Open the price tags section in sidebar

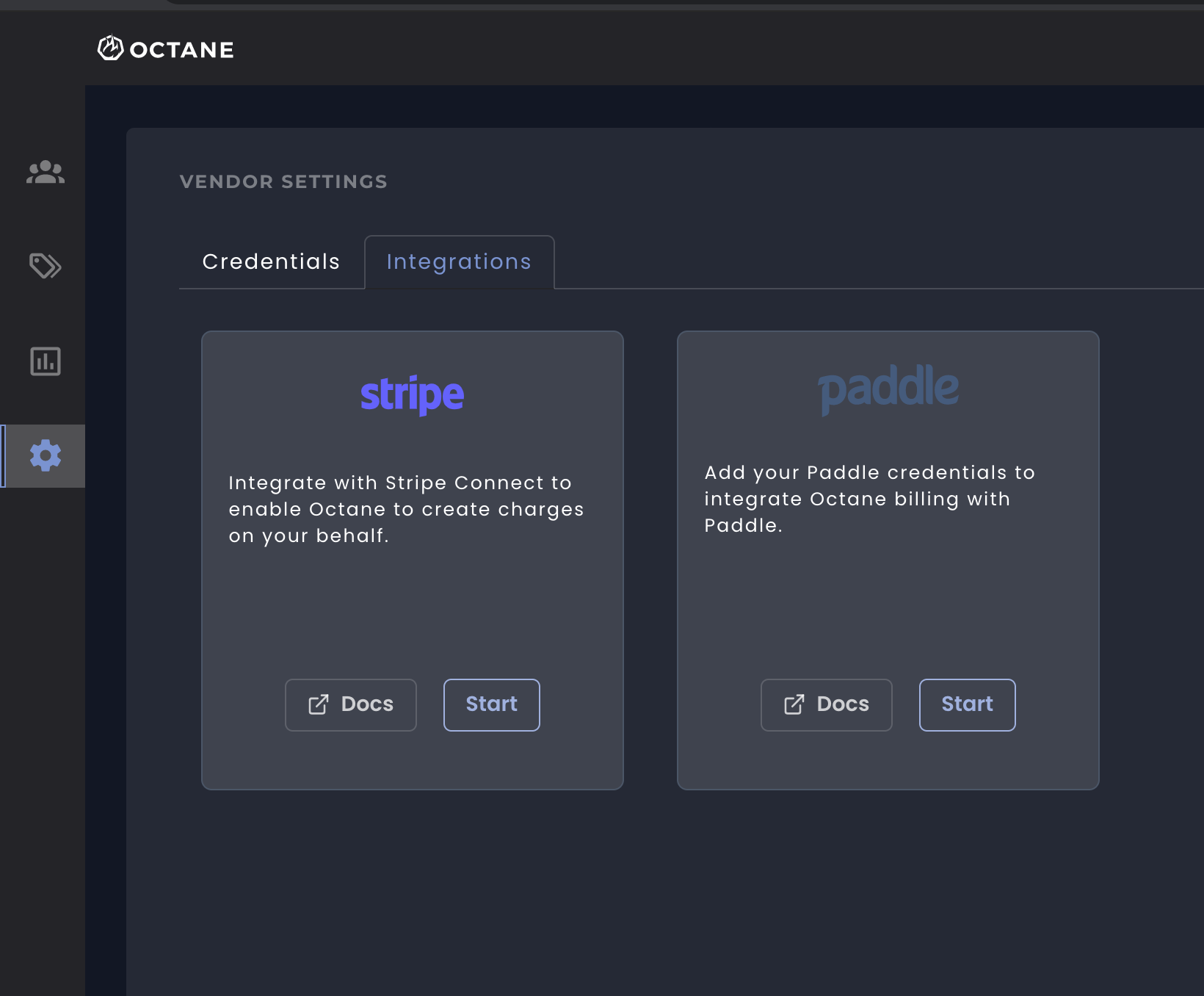(x=46, y=266)
